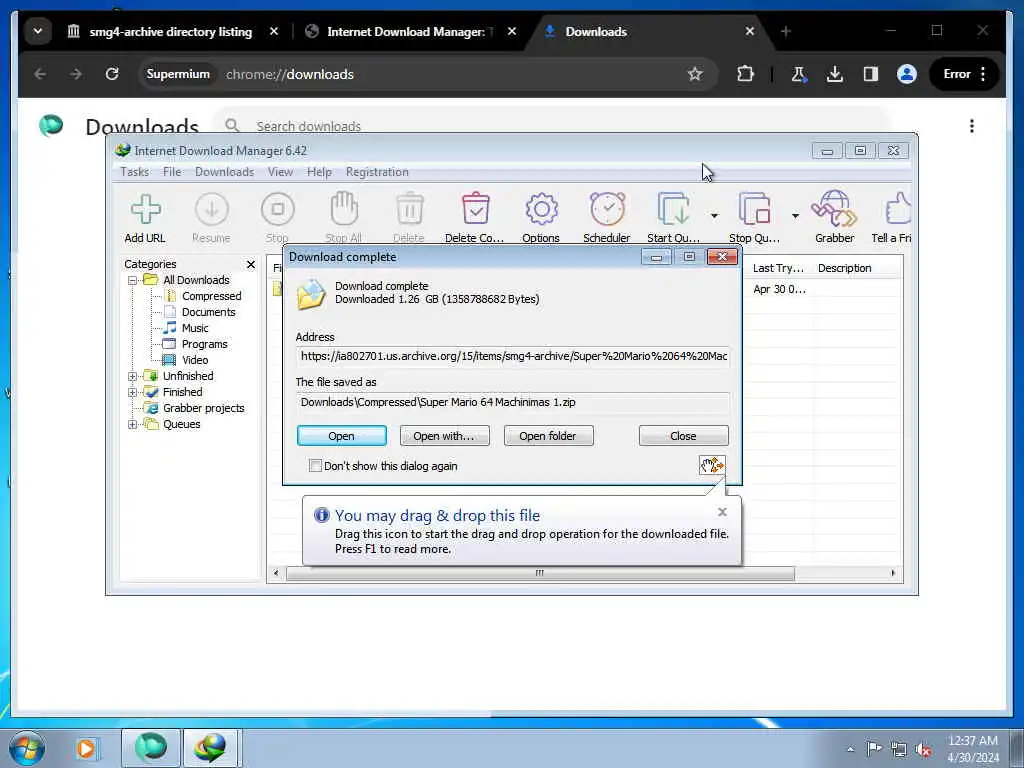This screenshot has width=1024, height=768.
Task: Click the Stop All hand icon
Action: 344,209
